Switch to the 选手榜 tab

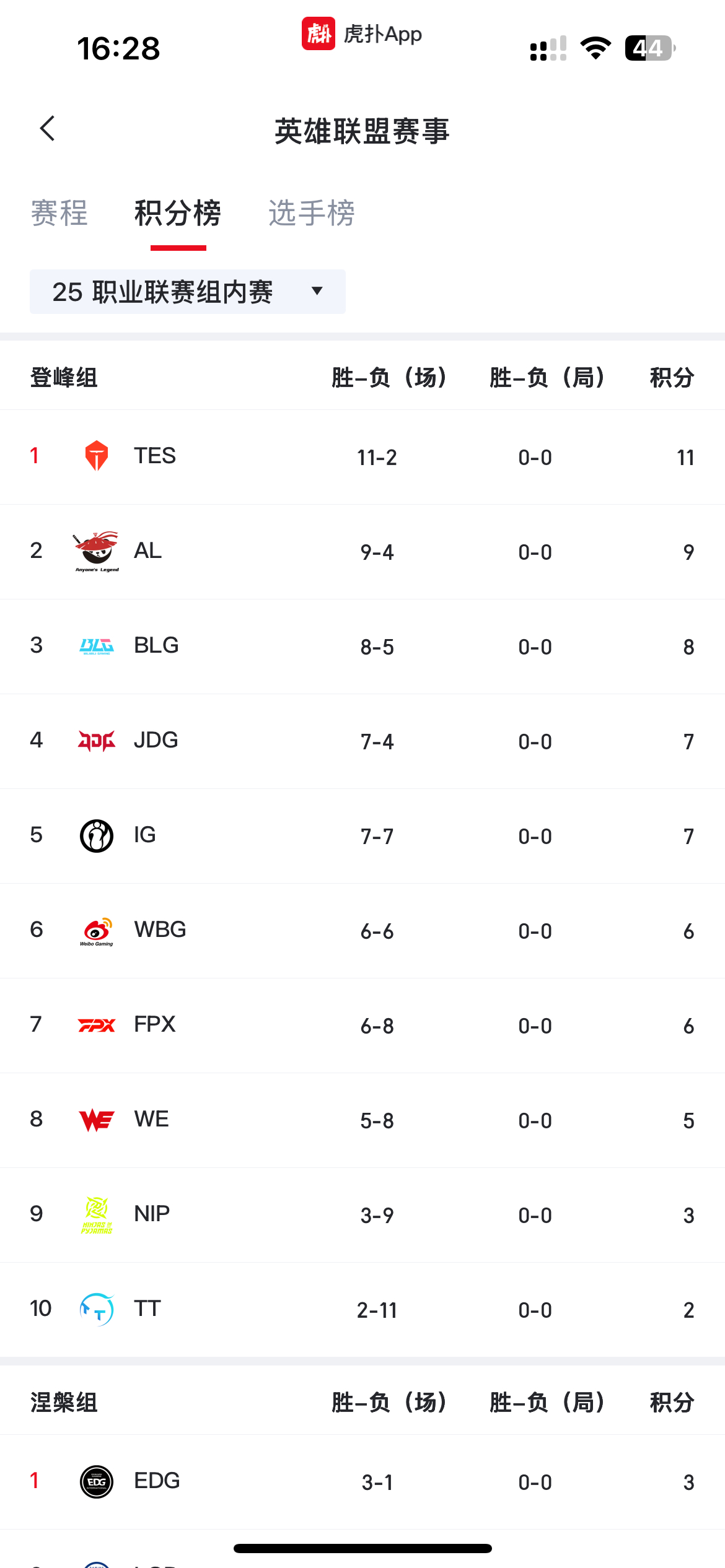(x=312, y=213)
